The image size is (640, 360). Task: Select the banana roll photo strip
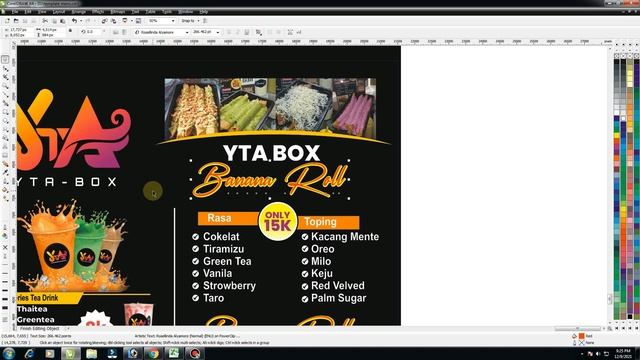point(270,109)
